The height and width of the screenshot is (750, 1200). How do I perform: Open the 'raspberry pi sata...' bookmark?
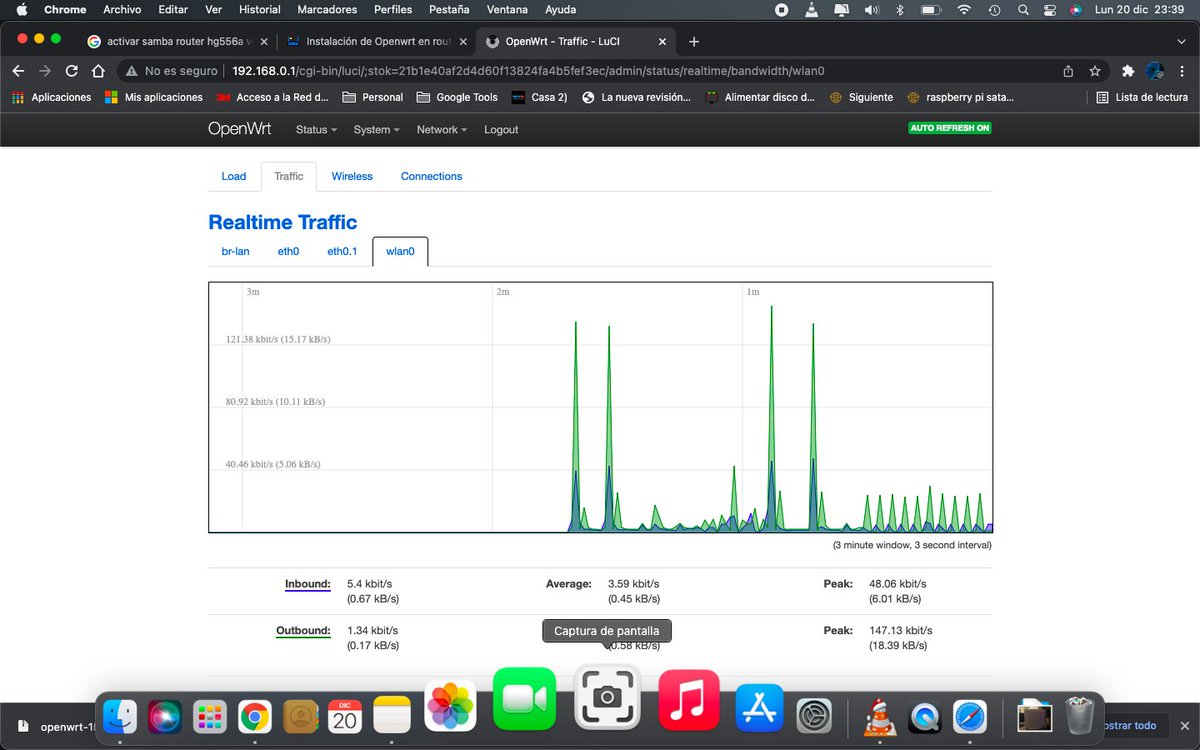click(x=961, y=97)
